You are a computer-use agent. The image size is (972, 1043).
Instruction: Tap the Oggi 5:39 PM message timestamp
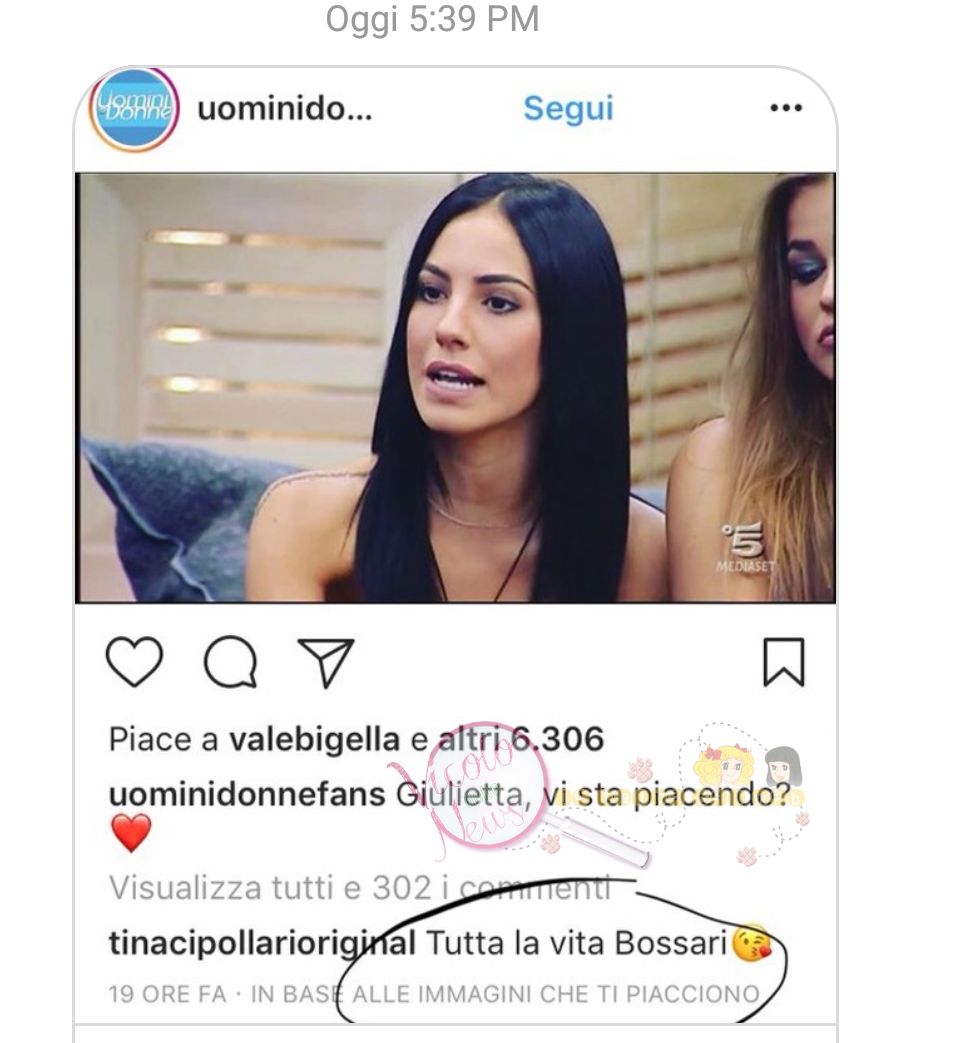[x=432, y=19]
